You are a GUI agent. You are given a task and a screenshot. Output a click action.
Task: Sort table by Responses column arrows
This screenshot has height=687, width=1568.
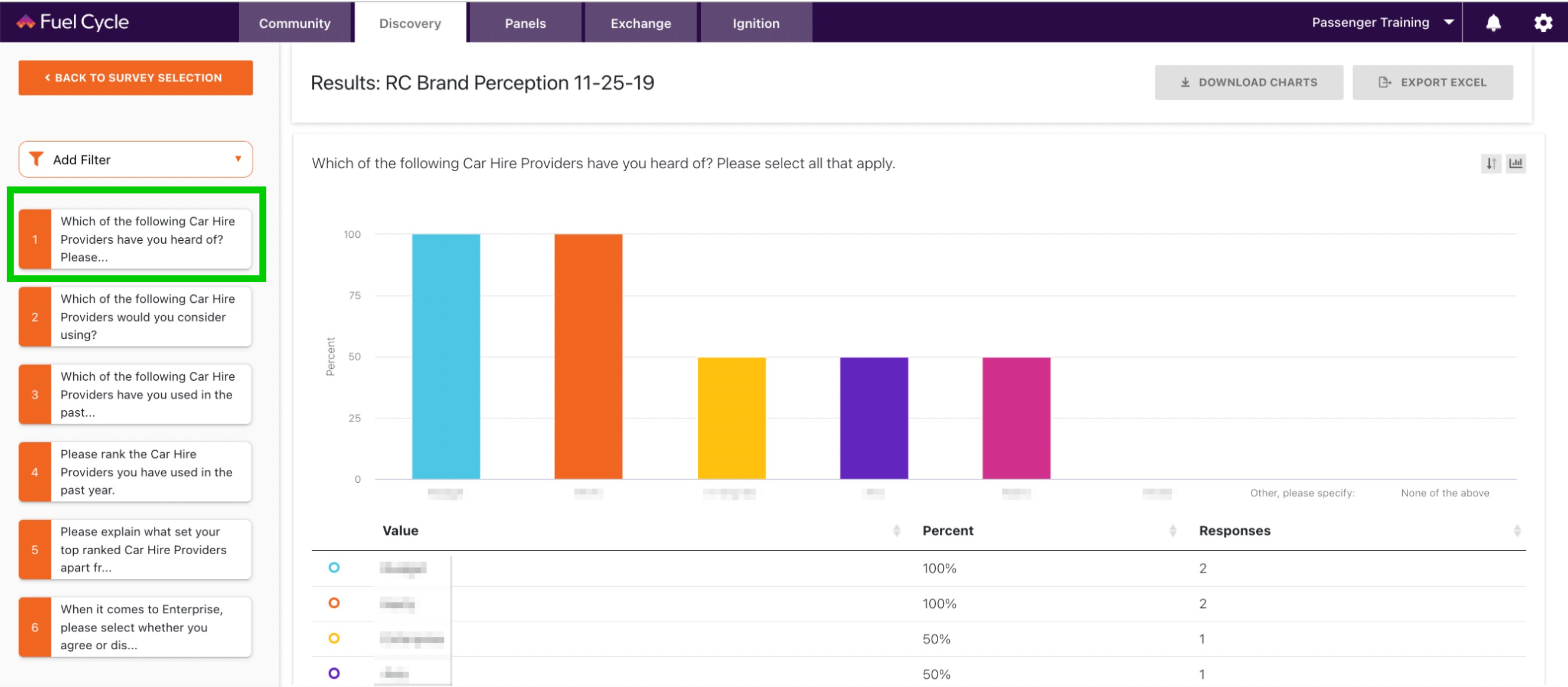point(1517,531)
